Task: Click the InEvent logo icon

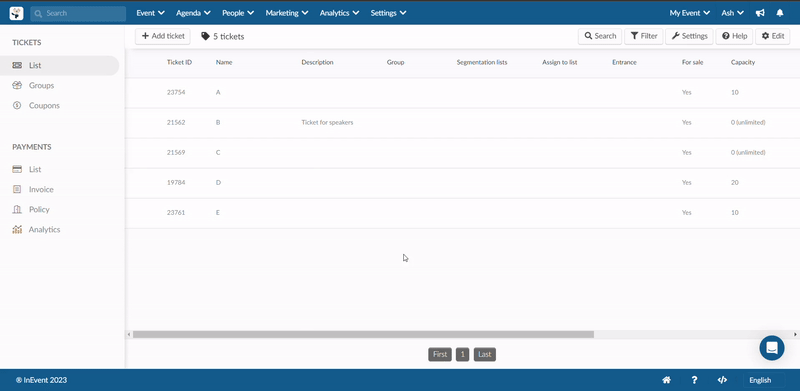Action: coord(16,13)
